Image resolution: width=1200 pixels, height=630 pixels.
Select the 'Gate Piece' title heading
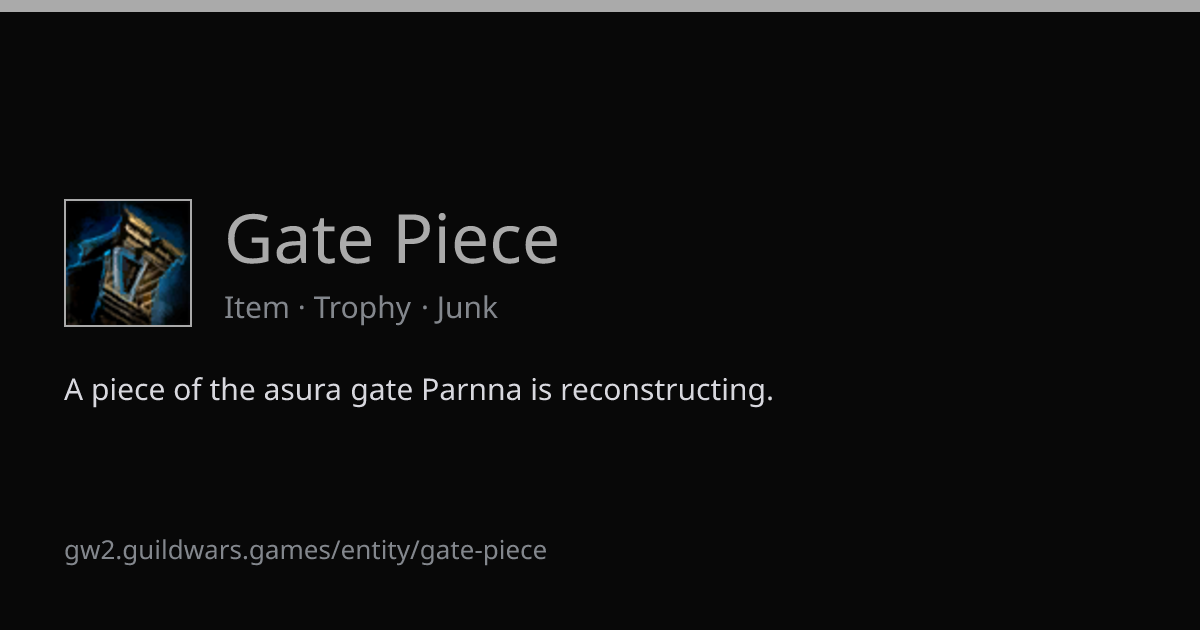(x=392, y=239)
